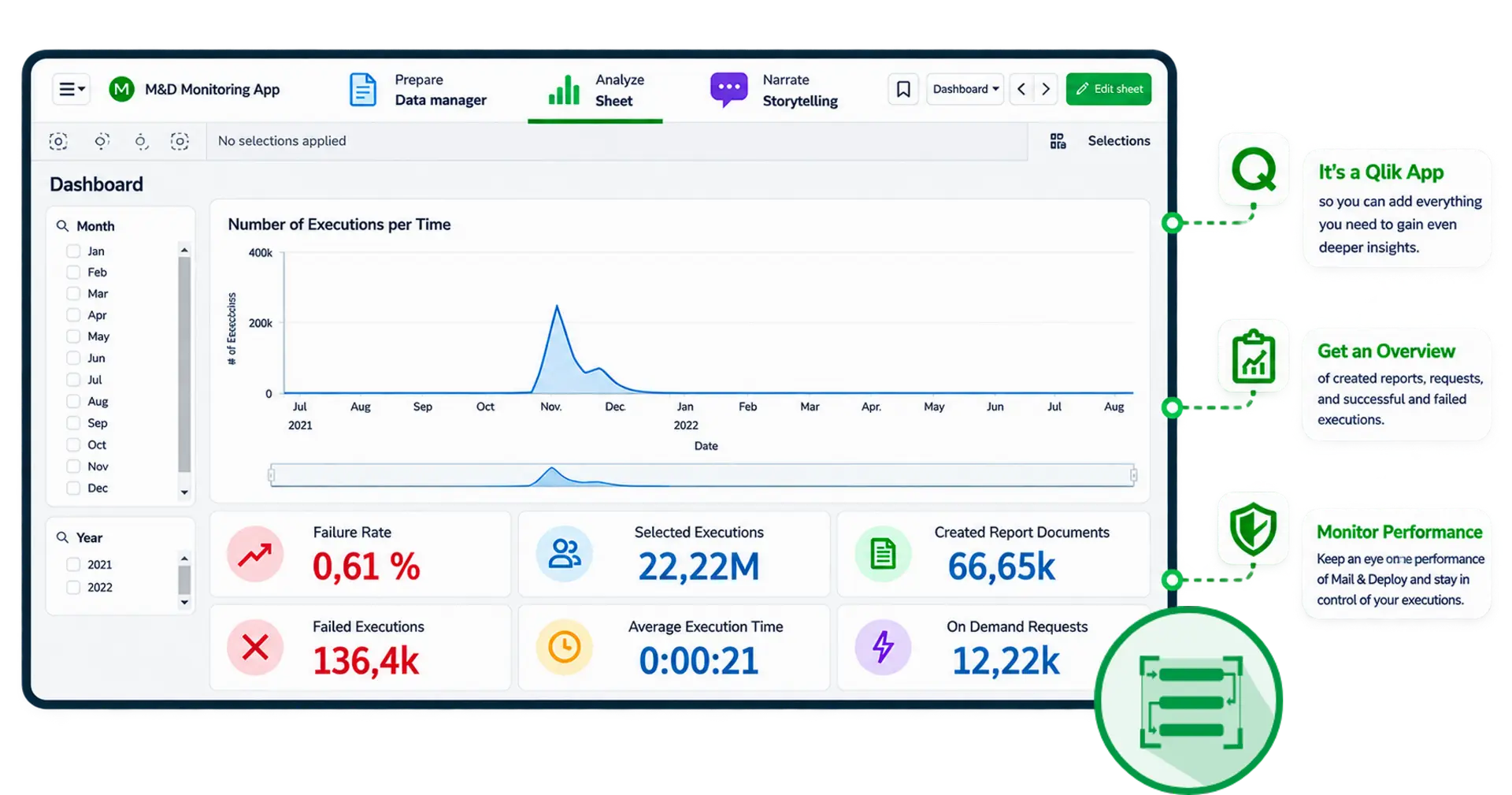The image size is (1512, 795).
Task: Search in the Month filter
Action: pyautogui.click(x=62, y=226)
